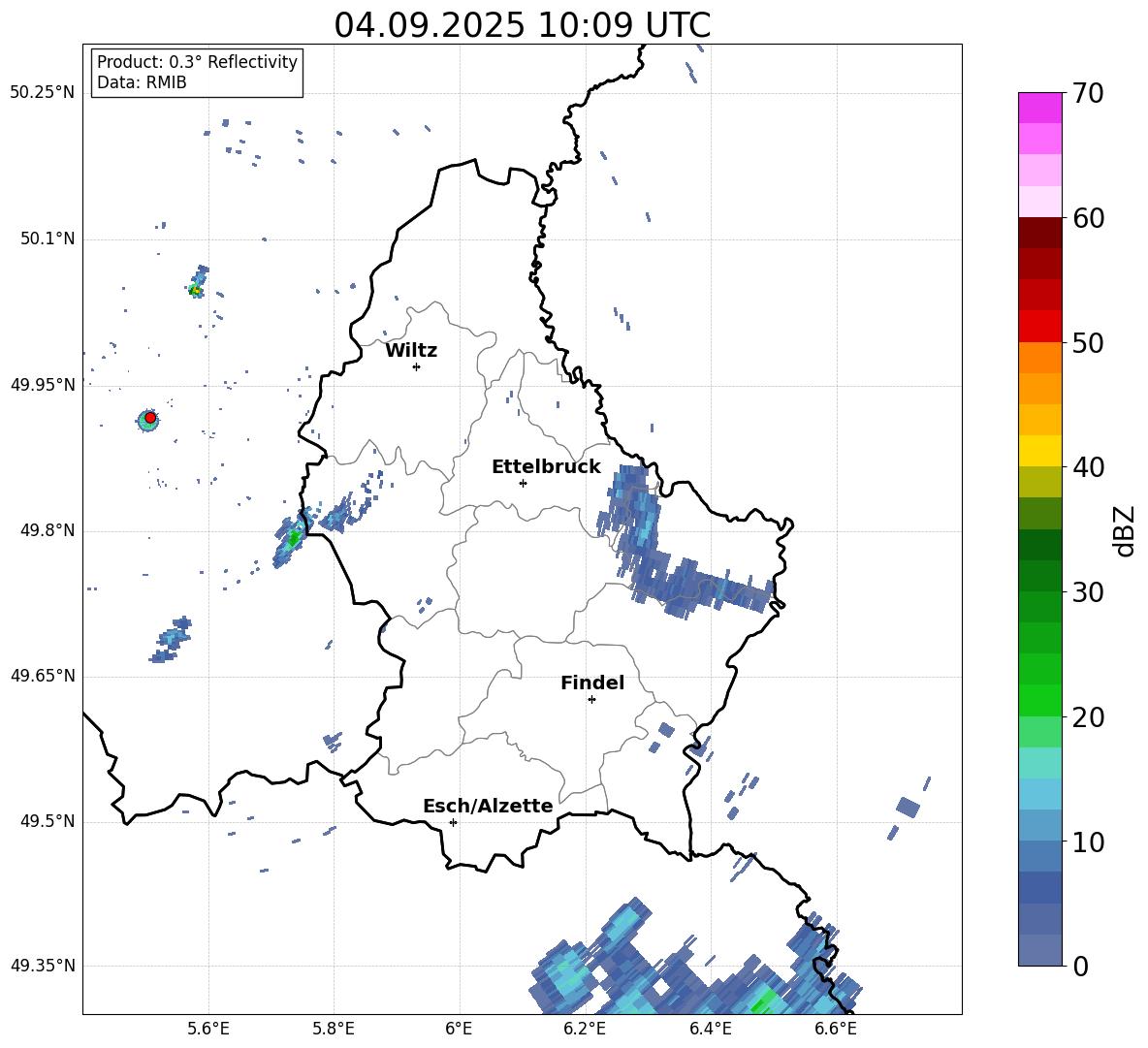The height and width of the screenshot is (1048, 1148).
Task: Click the green echo on the western border
Action: [293, 539]
